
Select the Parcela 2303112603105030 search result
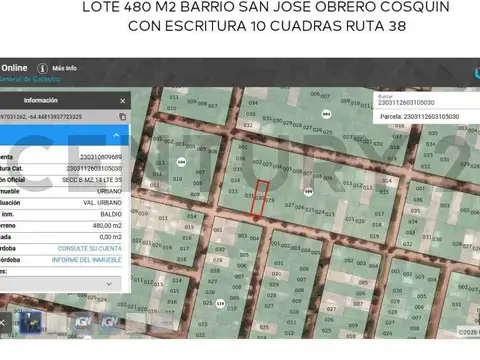tap(419, 117)
